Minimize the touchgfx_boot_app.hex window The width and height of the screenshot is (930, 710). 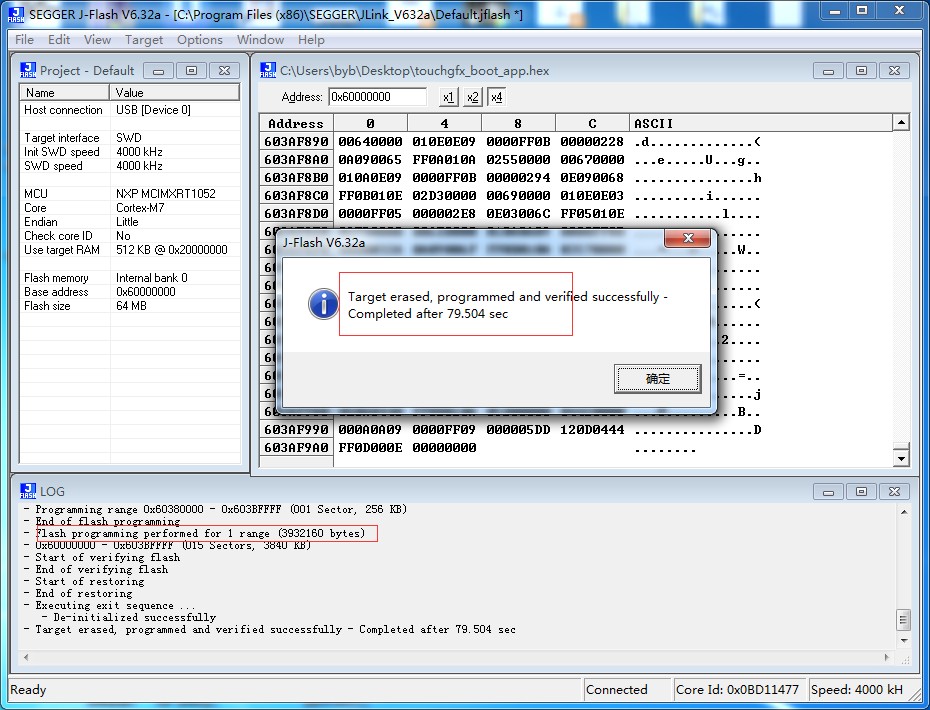click(829, 71)
